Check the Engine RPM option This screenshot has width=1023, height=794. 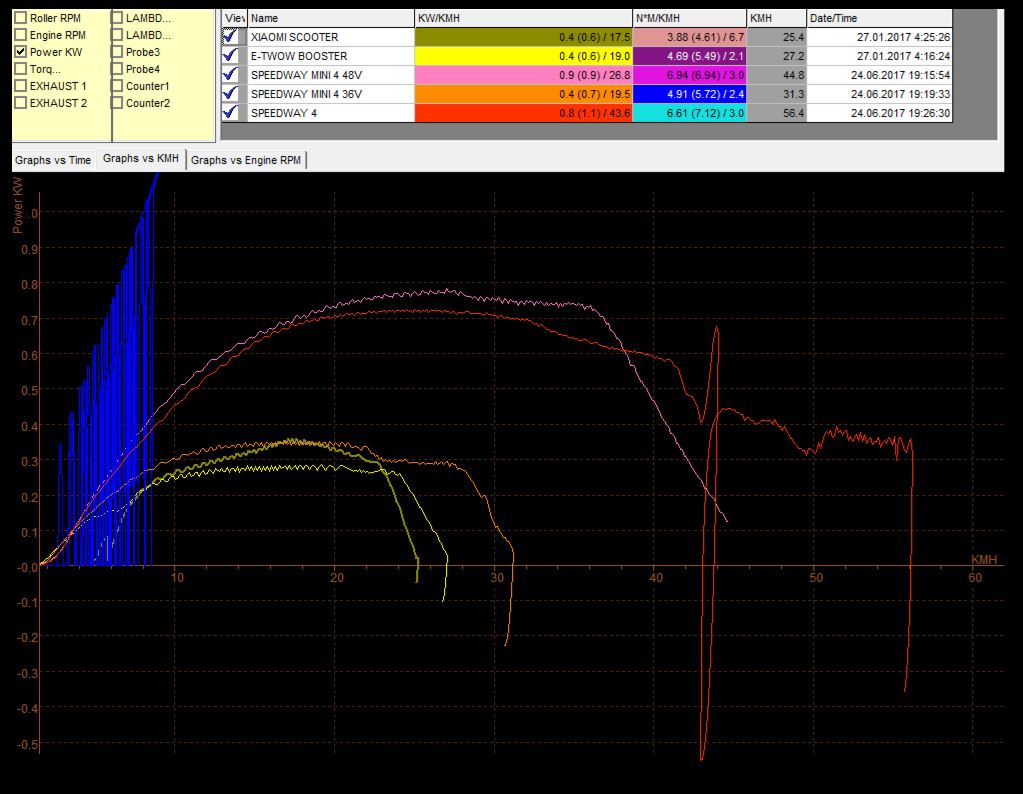(21, 35)
